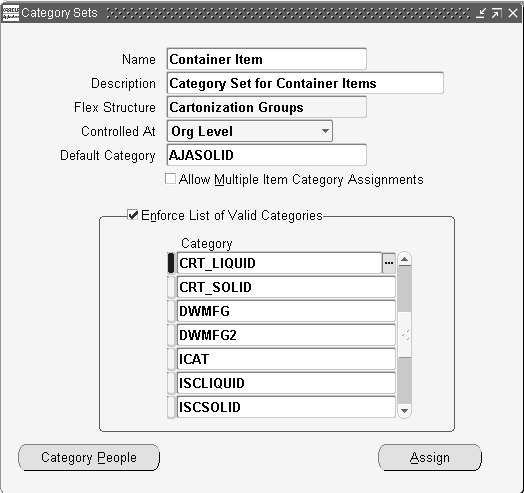524x493 pixels.
Task: Click the Default Category field AJASOLID
Action: click(x=267, y=155)
